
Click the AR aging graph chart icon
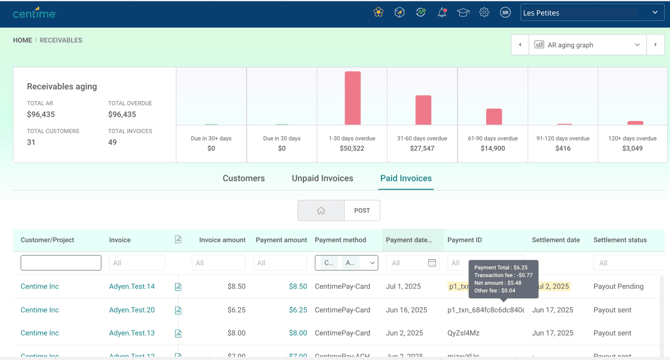(x=539, y=45)
